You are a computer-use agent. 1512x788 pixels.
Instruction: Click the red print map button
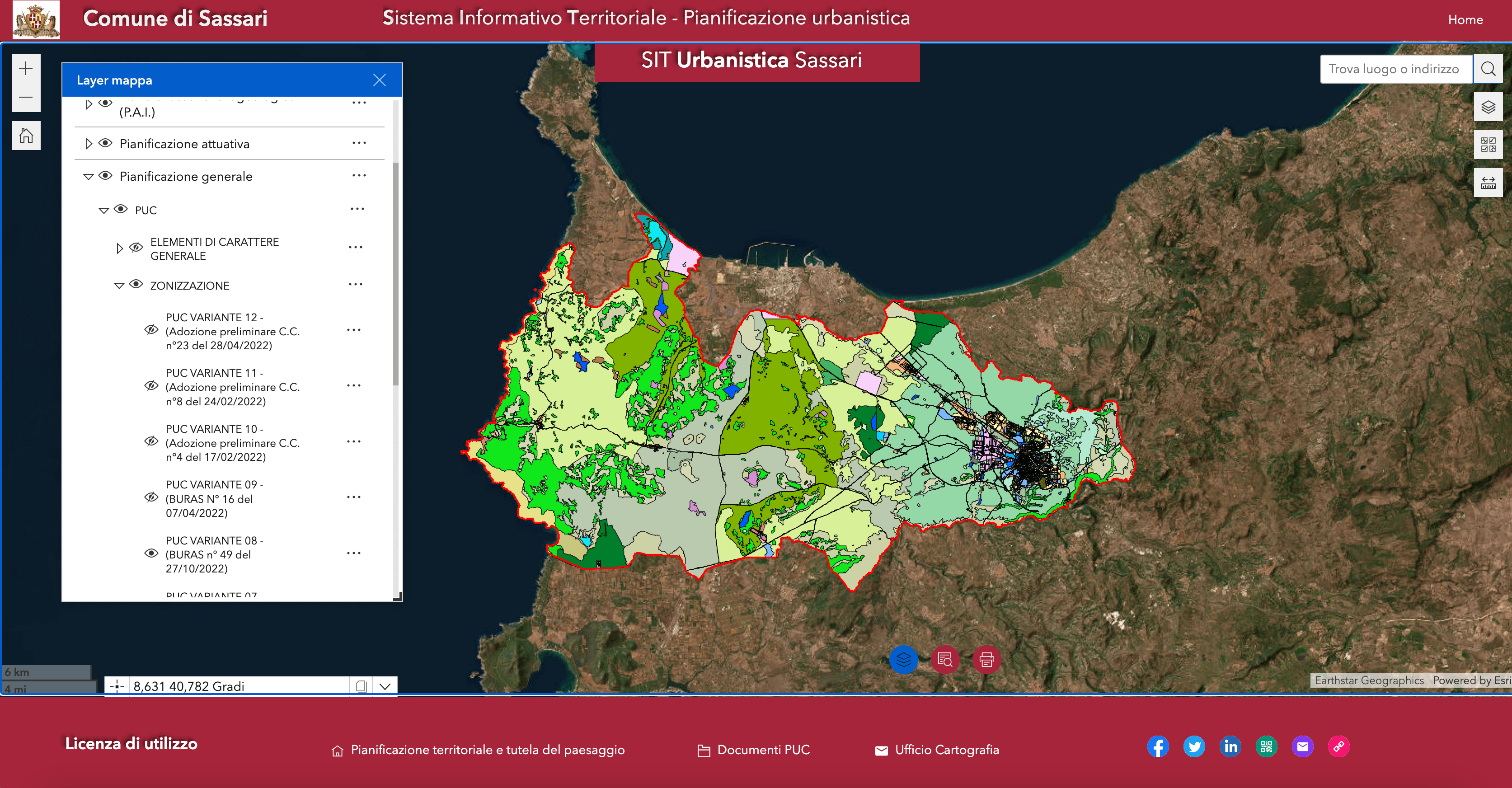(x=986, y=660)
